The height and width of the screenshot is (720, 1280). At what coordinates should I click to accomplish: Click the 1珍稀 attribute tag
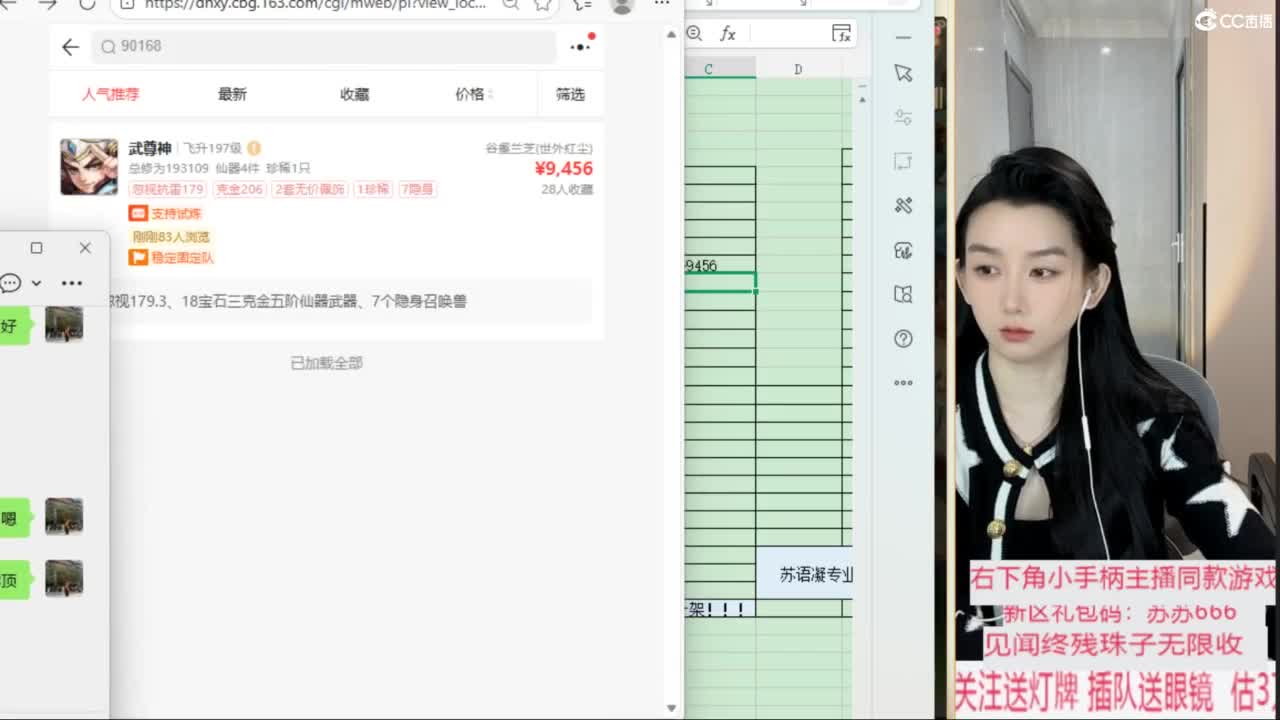point(372,189)
